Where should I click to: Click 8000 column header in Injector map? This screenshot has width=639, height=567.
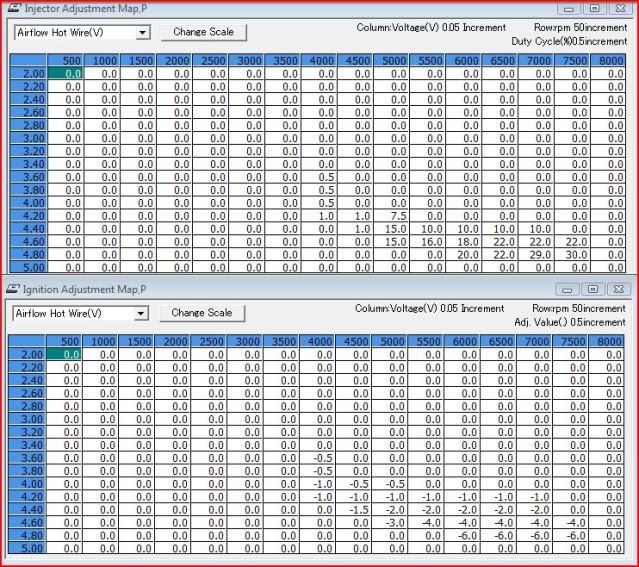click(608, 60)
